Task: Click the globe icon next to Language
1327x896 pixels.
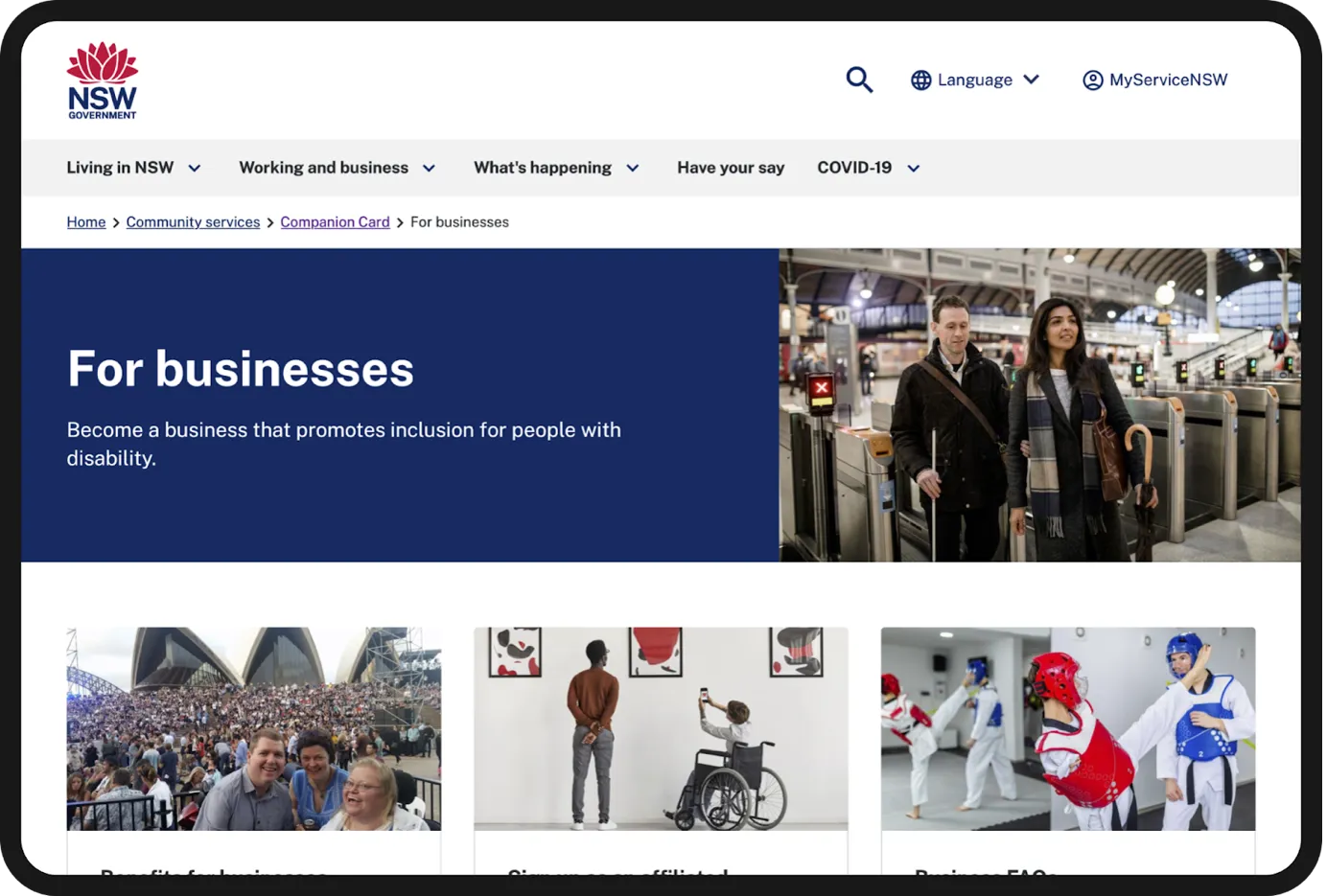Action: (921, 80)
